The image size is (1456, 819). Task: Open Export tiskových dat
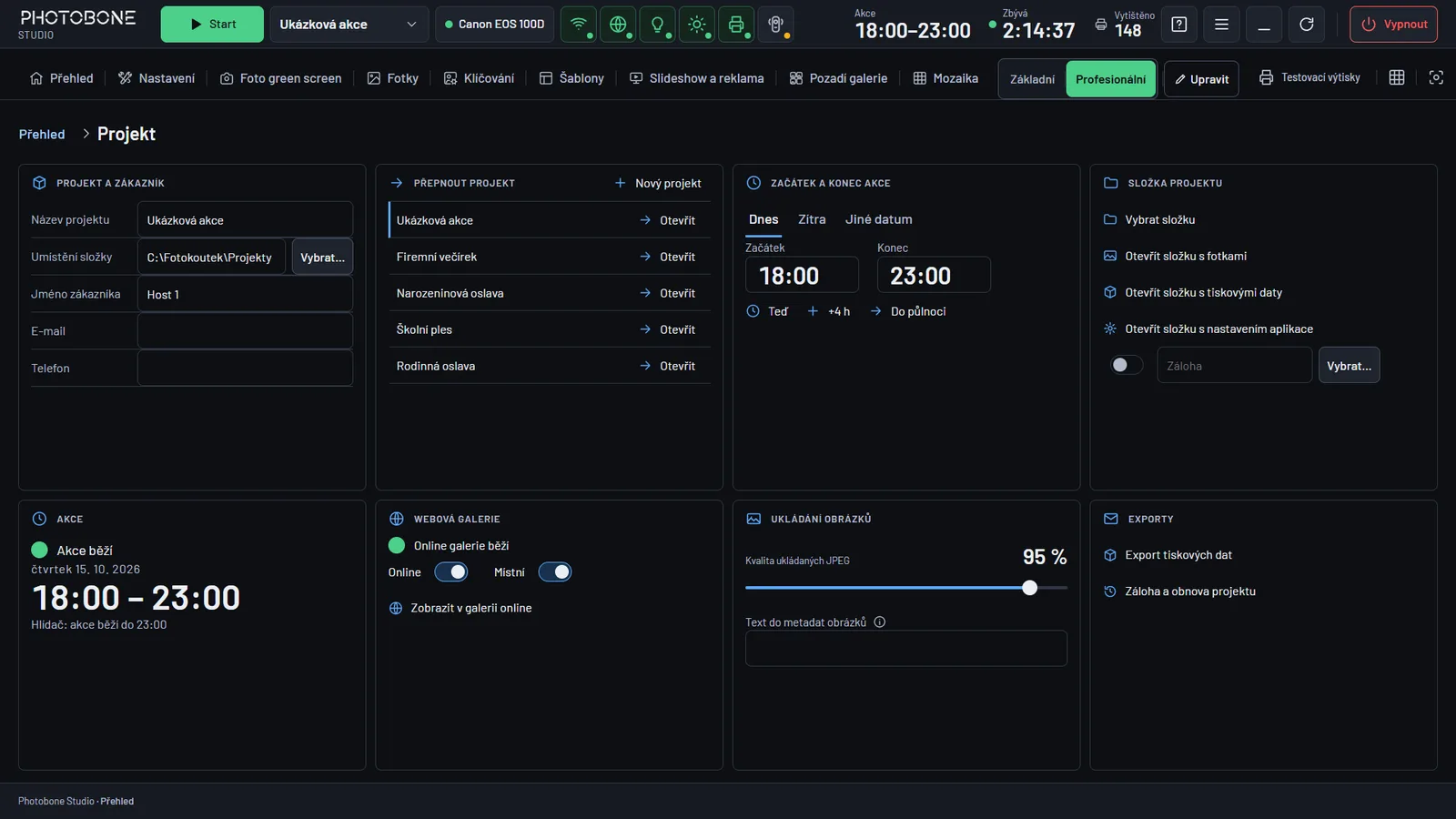click(x=1168, y=555)
